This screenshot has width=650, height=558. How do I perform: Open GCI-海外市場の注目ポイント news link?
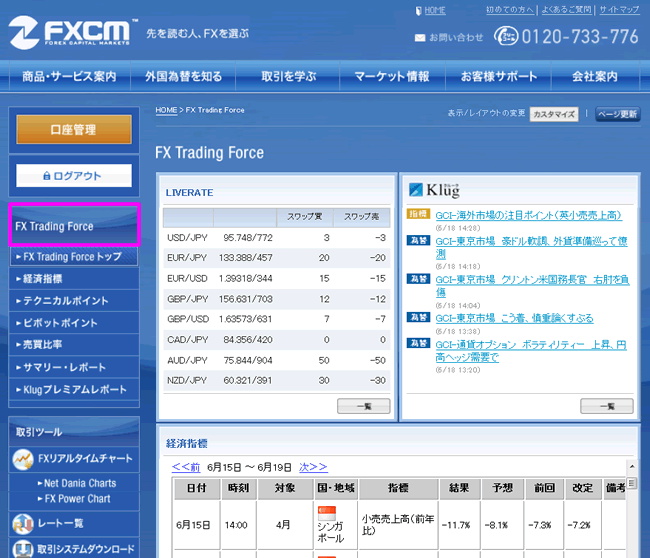(x=529, y=215)
